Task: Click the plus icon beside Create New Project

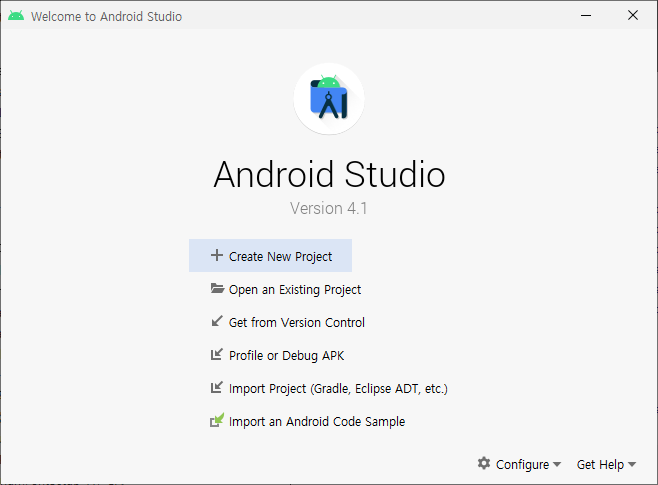Action: 217,255
